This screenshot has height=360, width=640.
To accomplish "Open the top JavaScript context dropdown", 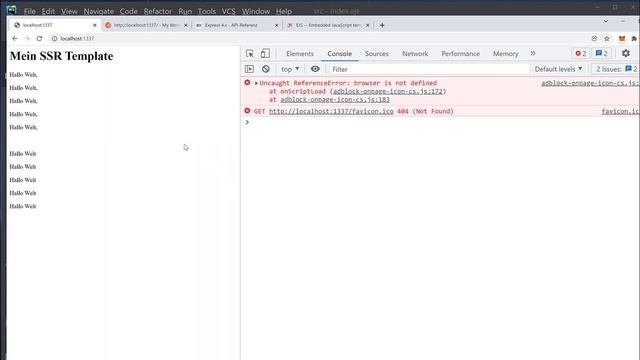I will [290, 69].
